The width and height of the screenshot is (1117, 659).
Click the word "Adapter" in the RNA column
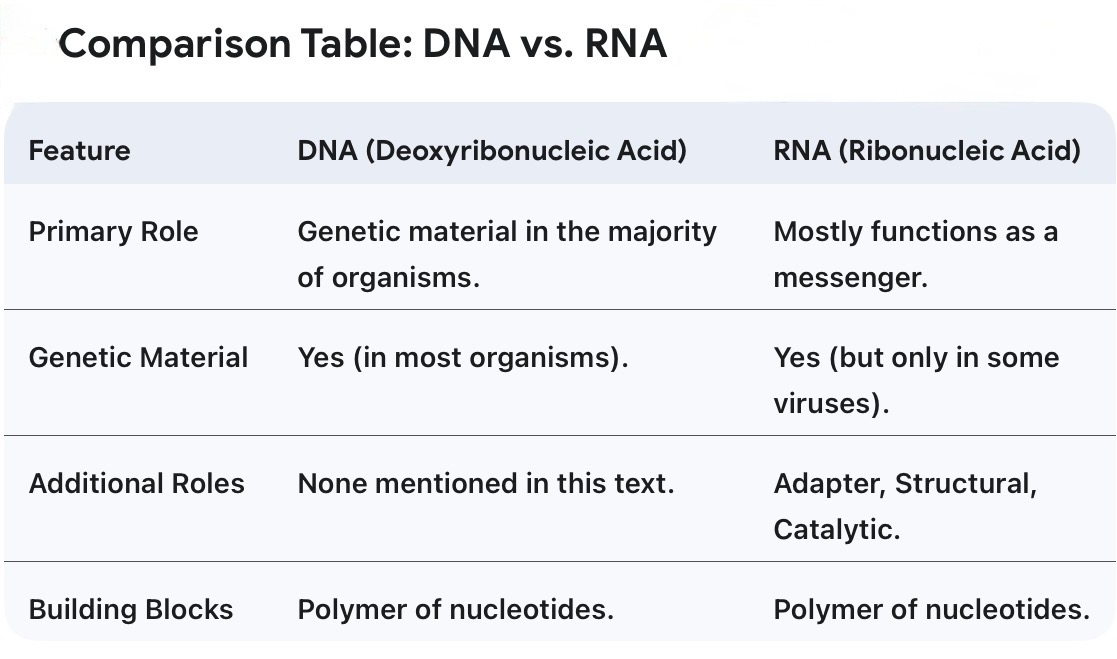click(x=828, y=484)
